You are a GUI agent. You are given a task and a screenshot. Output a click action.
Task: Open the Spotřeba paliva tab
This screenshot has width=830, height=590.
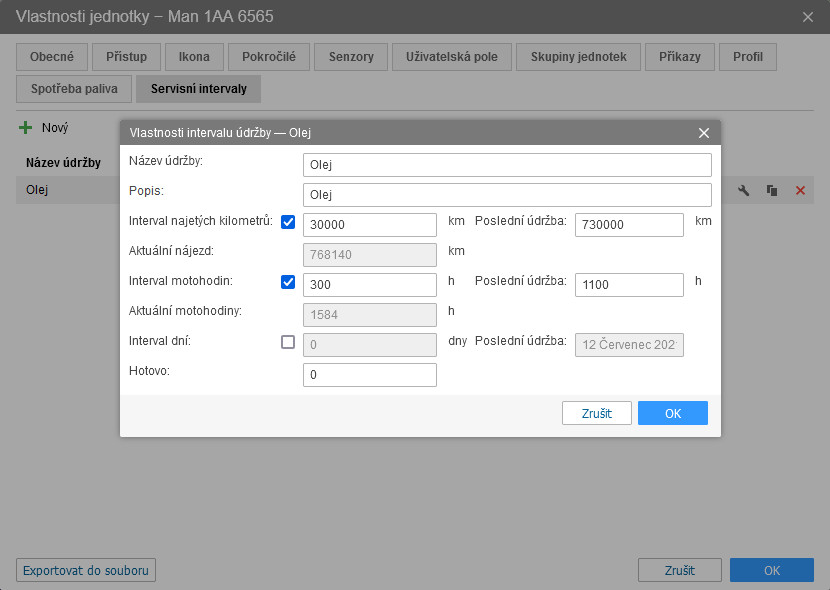[x=72, y=89]
